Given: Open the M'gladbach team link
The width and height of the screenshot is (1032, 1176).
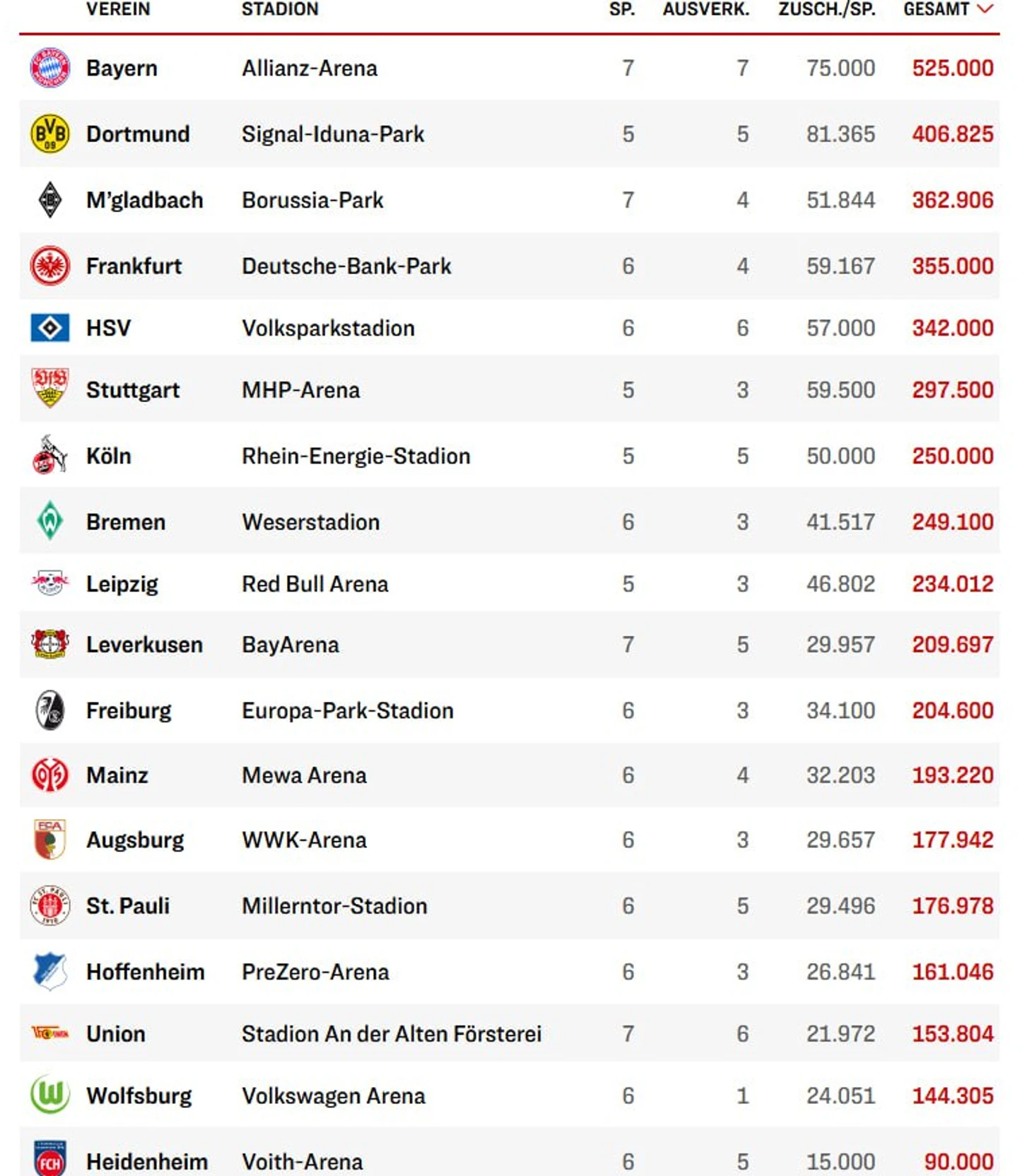Looking at the screenshot, I should click(144, 201).
